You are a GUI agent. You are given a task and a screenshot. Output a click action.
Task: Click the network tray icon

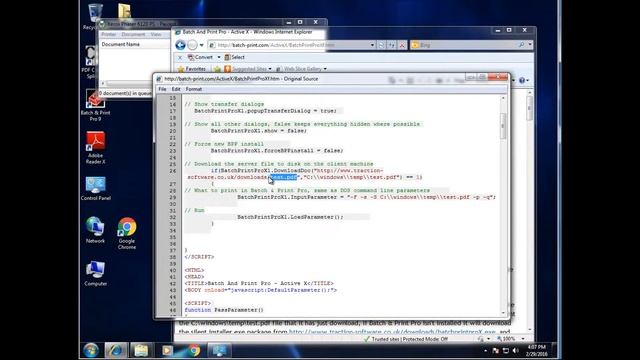tap(506, 351)
